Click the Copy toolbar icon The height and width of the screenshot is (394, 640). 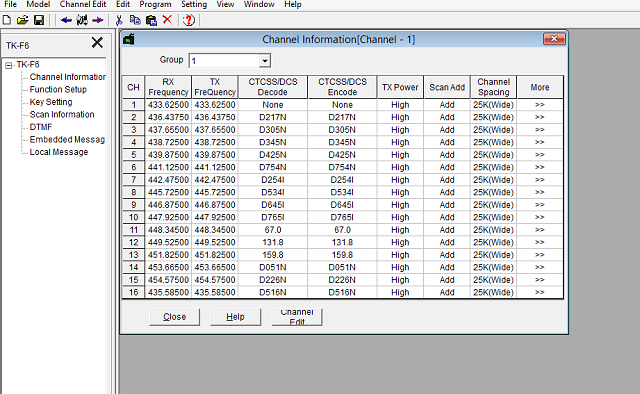click(x=135, y=20)
